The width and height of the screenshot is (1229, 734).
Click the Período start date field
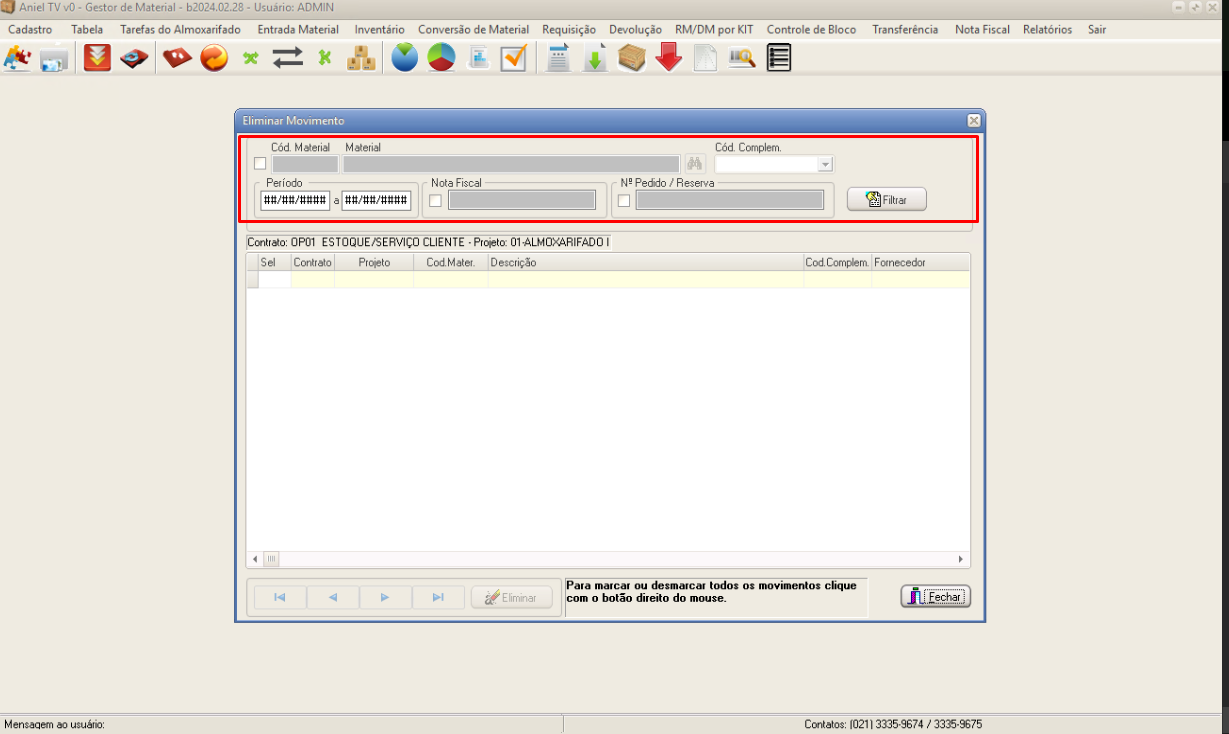click(x=295, y=200)
